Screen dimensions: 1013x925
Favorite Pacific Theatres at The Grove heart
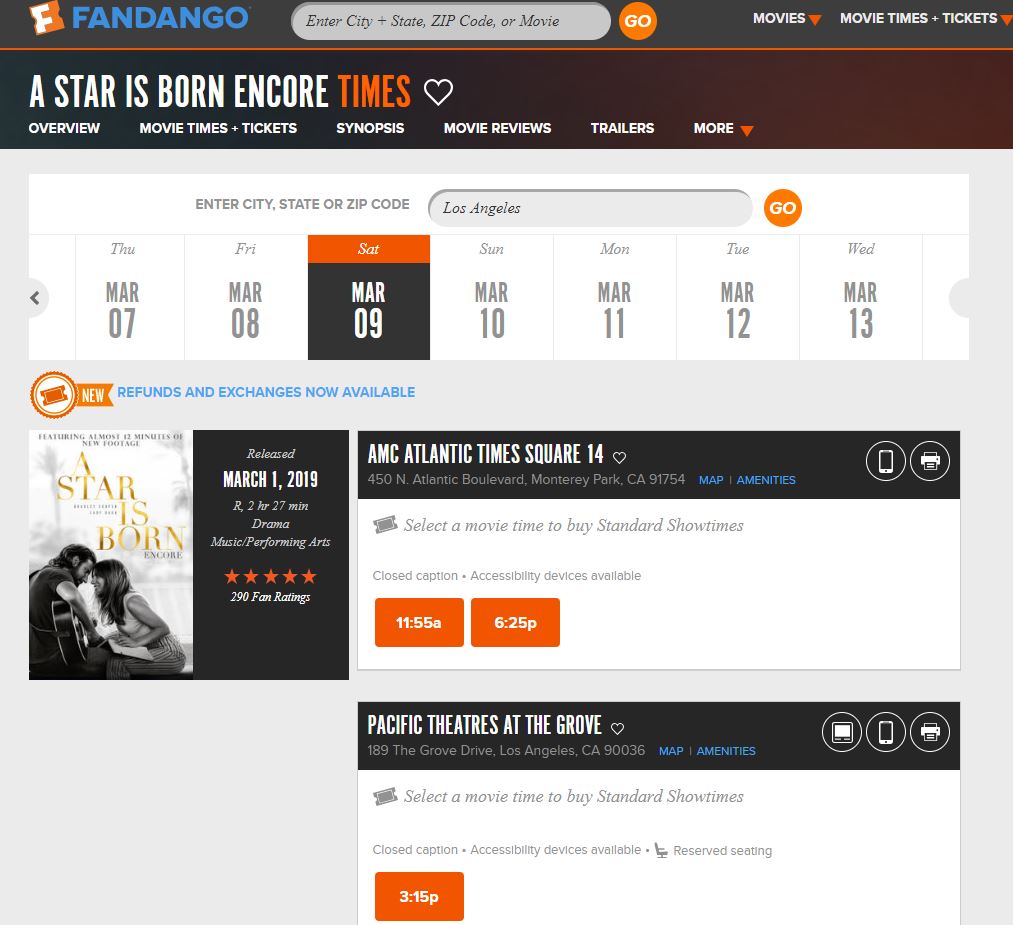click(x=618, y=729)
